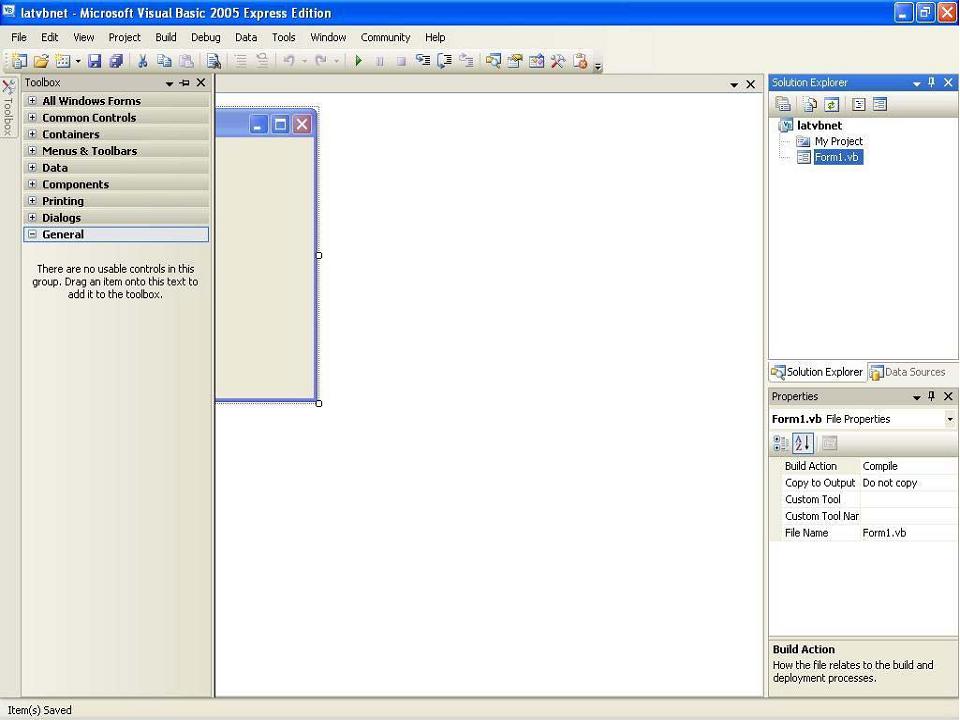This screenshot has width=960, height=720.
Task: Expand the Menus & Toolbars group
Action: 32,150
